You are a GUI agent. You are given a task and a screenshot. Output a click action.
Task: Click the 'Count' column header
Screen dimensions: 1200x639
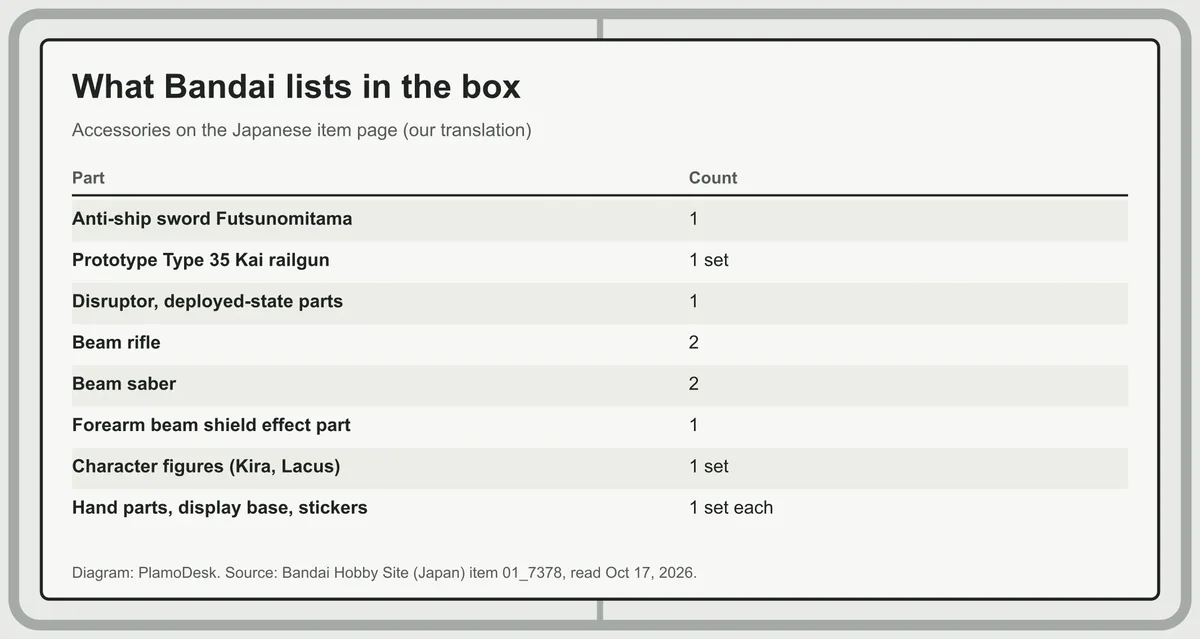(713, 178)
